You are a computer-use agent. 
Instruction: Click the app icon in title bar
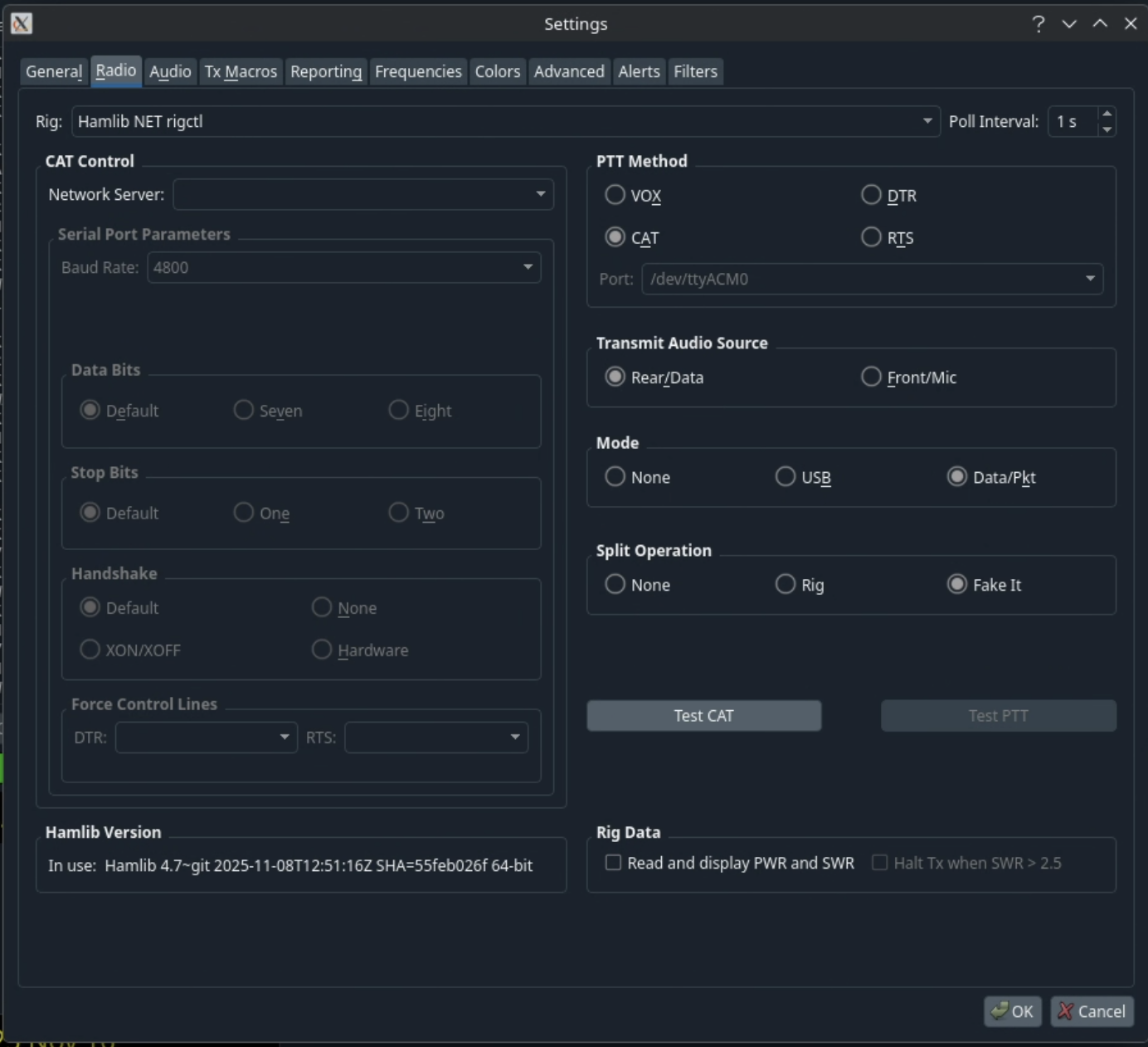22,23
